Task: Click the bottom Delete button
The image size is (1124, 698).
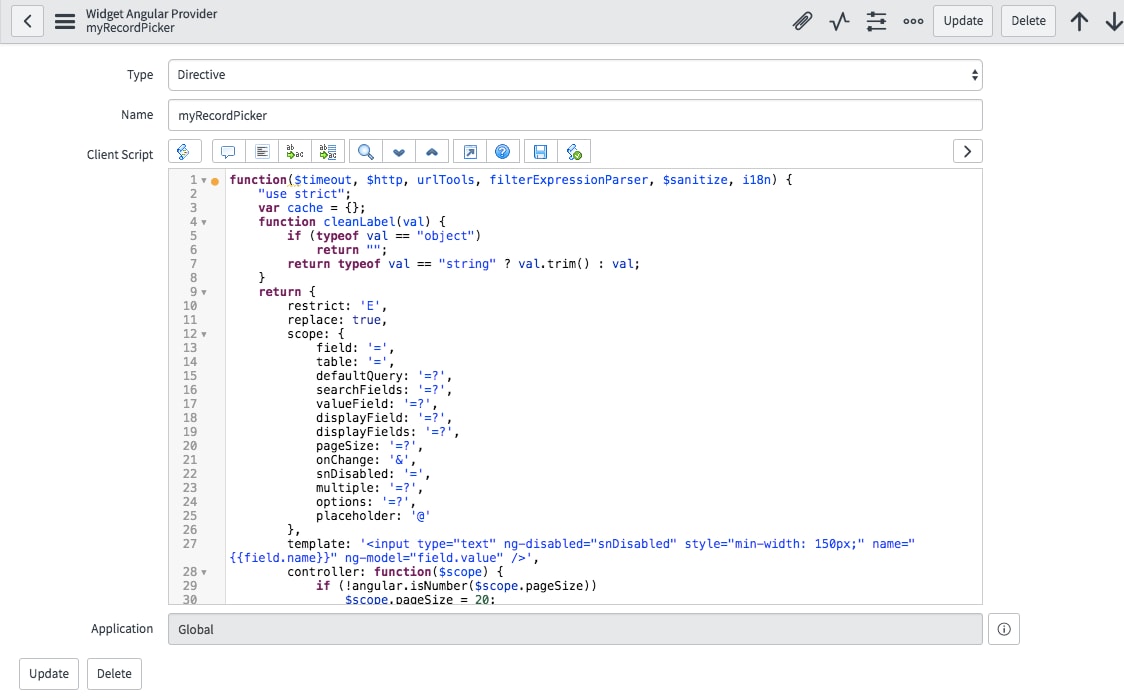Action: (114, 674)
